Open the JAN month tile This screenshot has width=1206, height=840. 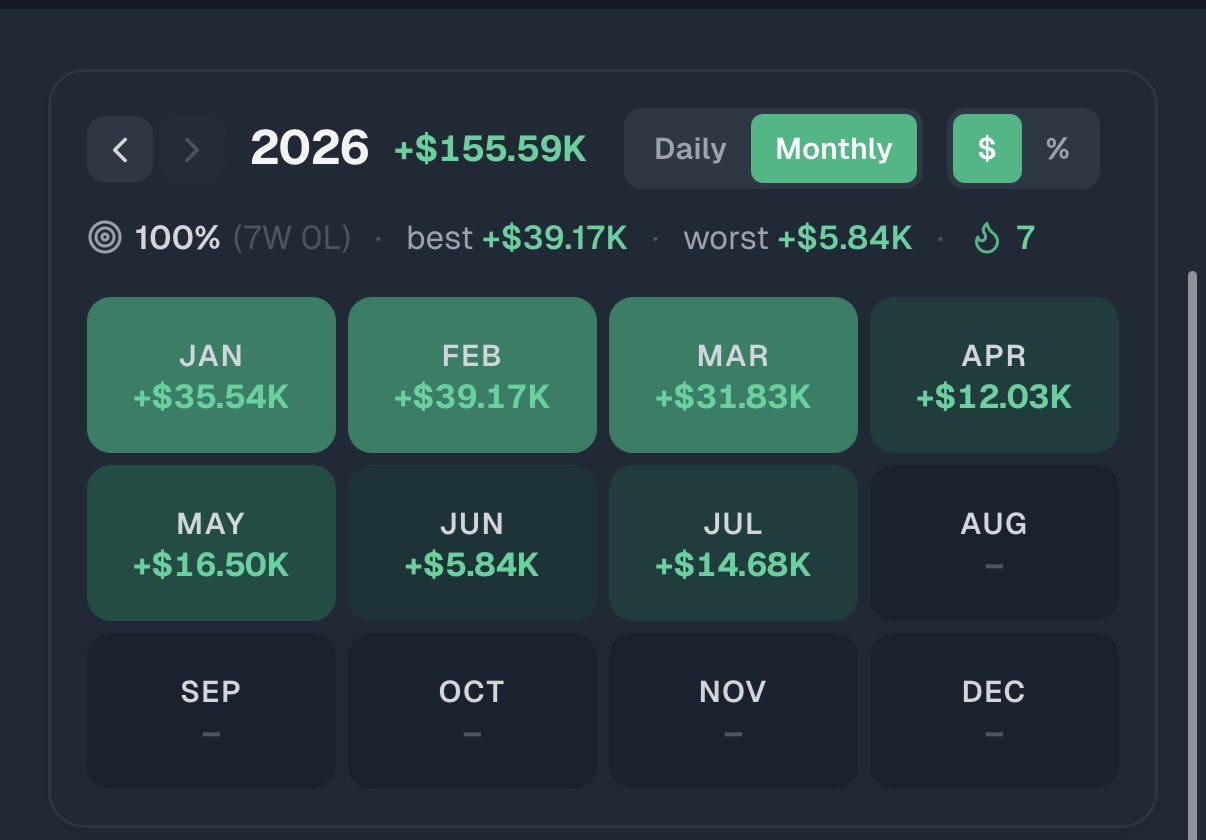click(211, 375)
